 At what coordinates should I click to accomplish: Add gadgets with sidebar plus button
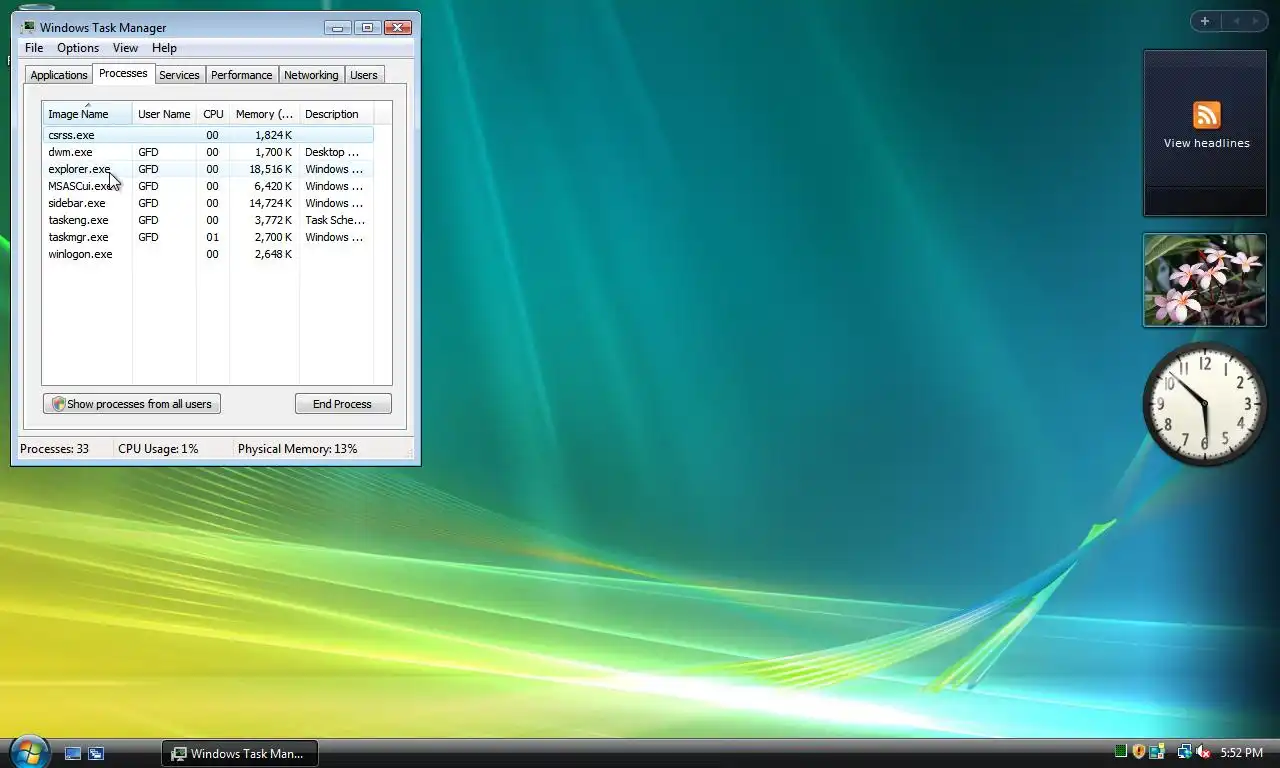coord(1205,21)
